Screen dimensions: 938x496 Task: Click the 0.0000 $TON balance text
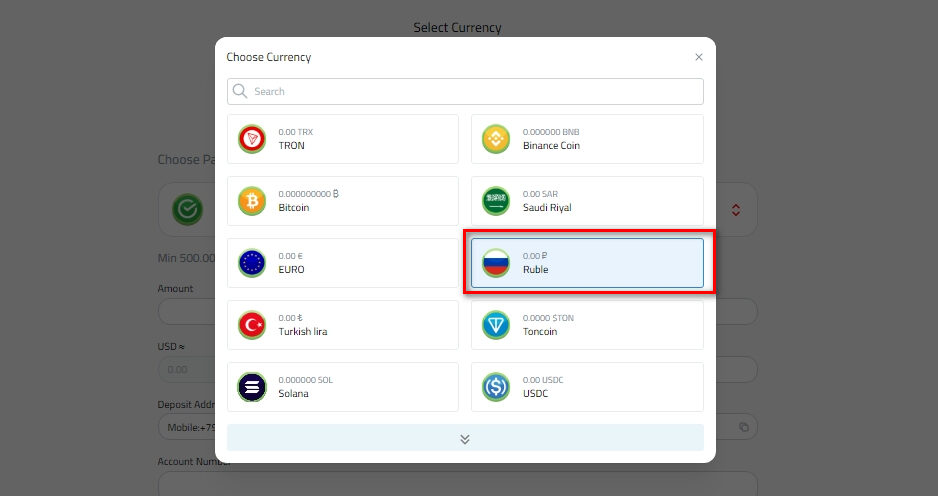click(x=548, y=318)
